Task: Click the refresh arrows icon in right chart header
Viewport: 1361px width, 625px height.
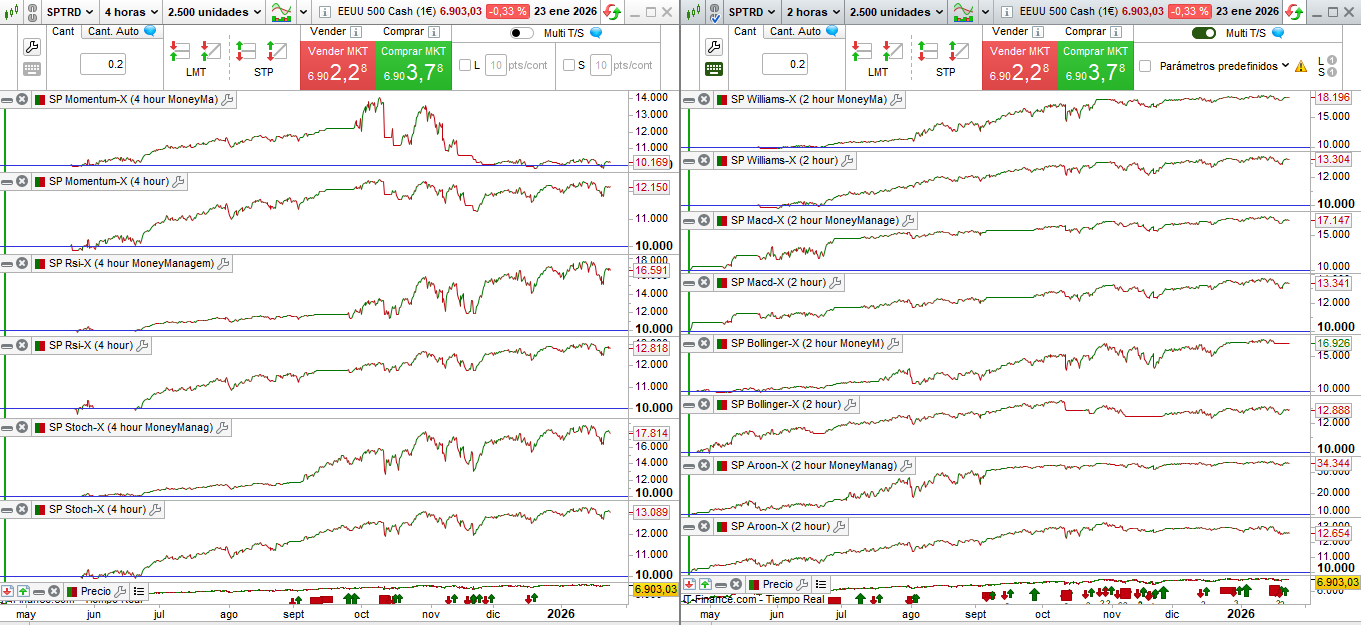Action: pos(1294,12)
